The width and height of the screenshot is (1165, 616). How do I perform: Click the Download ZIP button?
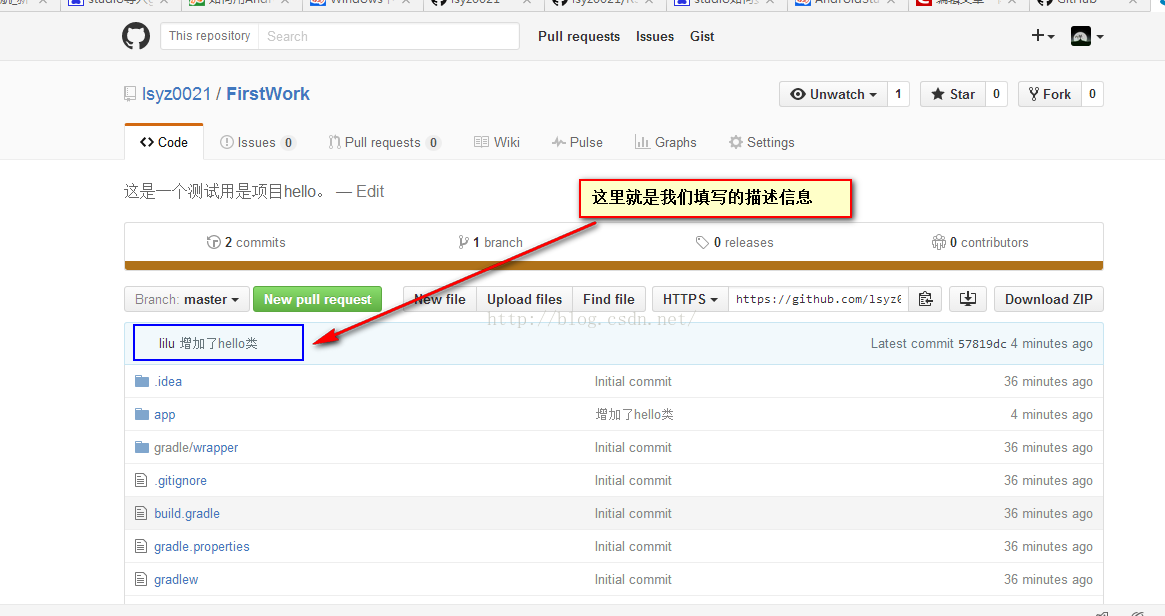(x=1048, y=299)
